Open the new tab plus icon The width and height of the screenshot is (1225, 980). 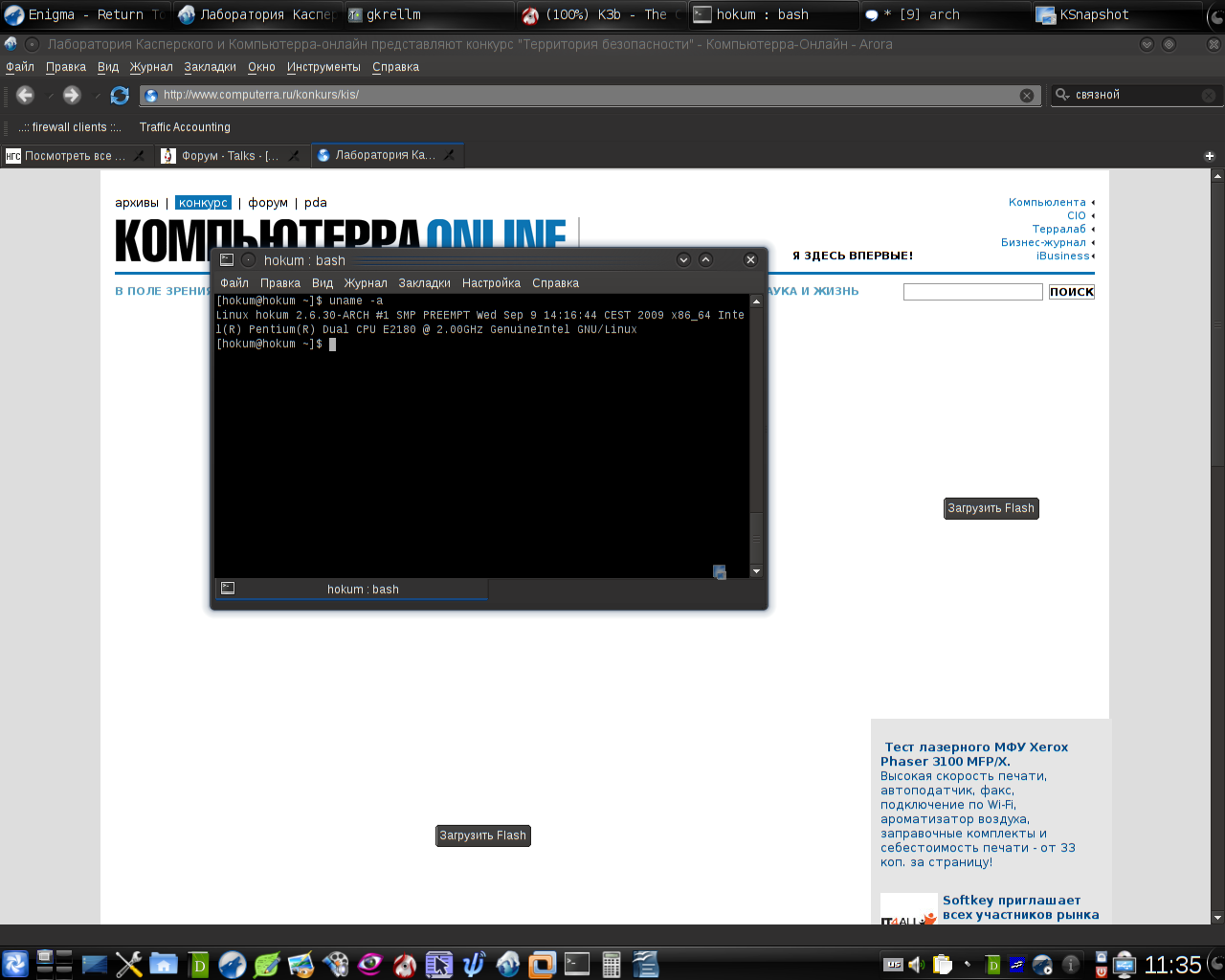click(1210, 156)
